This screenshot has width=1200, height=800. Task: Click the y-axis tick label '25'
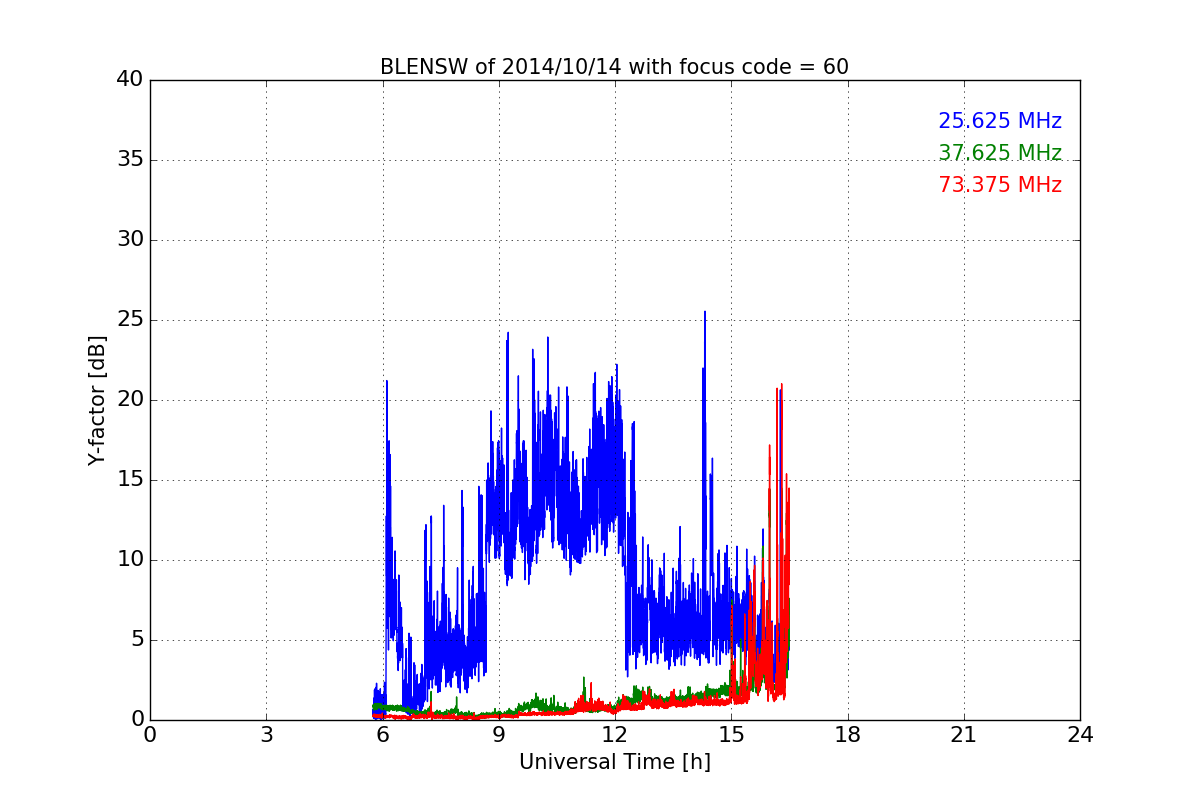pos(130,320)
